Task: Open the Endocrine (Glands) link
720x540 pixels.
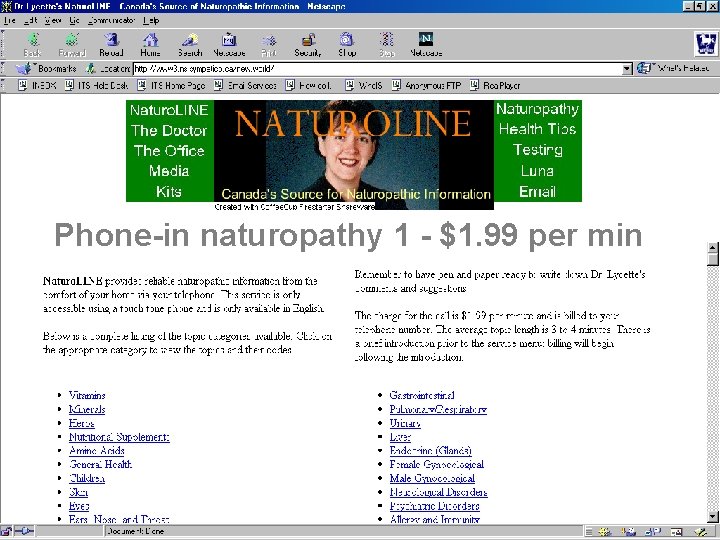Action: pos(431,450)
